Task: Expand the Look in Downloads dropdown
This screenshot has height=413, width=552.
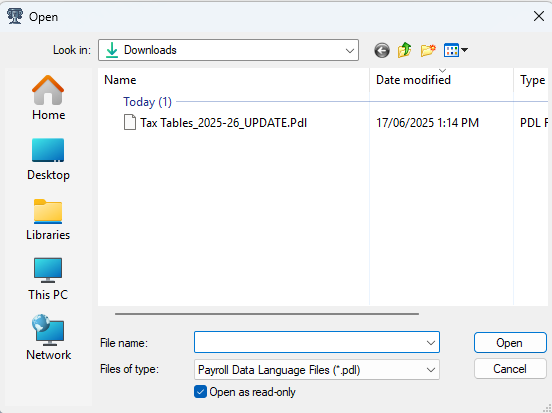Action: 228,50
